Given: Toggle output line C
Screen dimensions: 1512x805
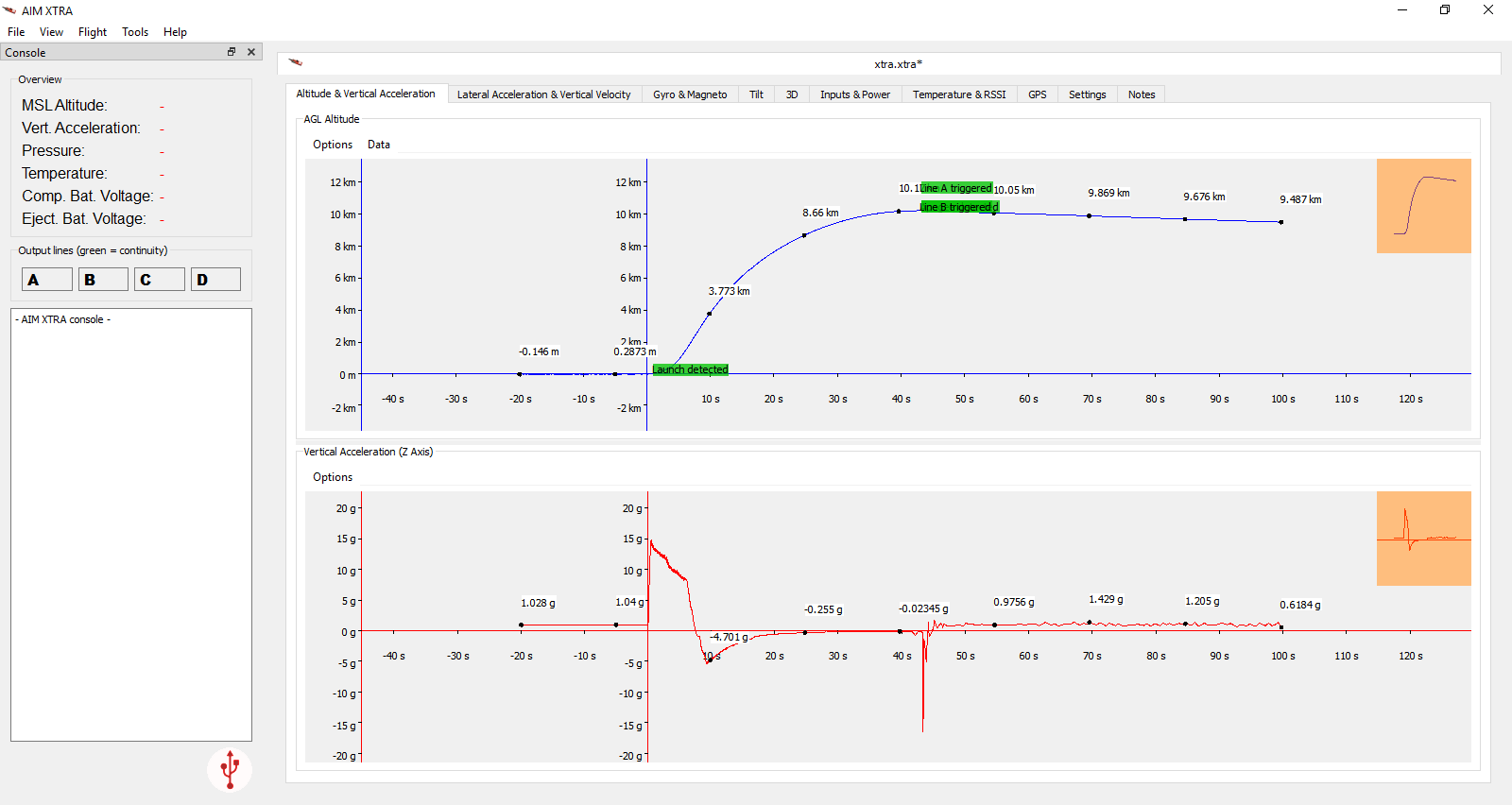Looking at the screenshot, I should [x=160, y=280].
